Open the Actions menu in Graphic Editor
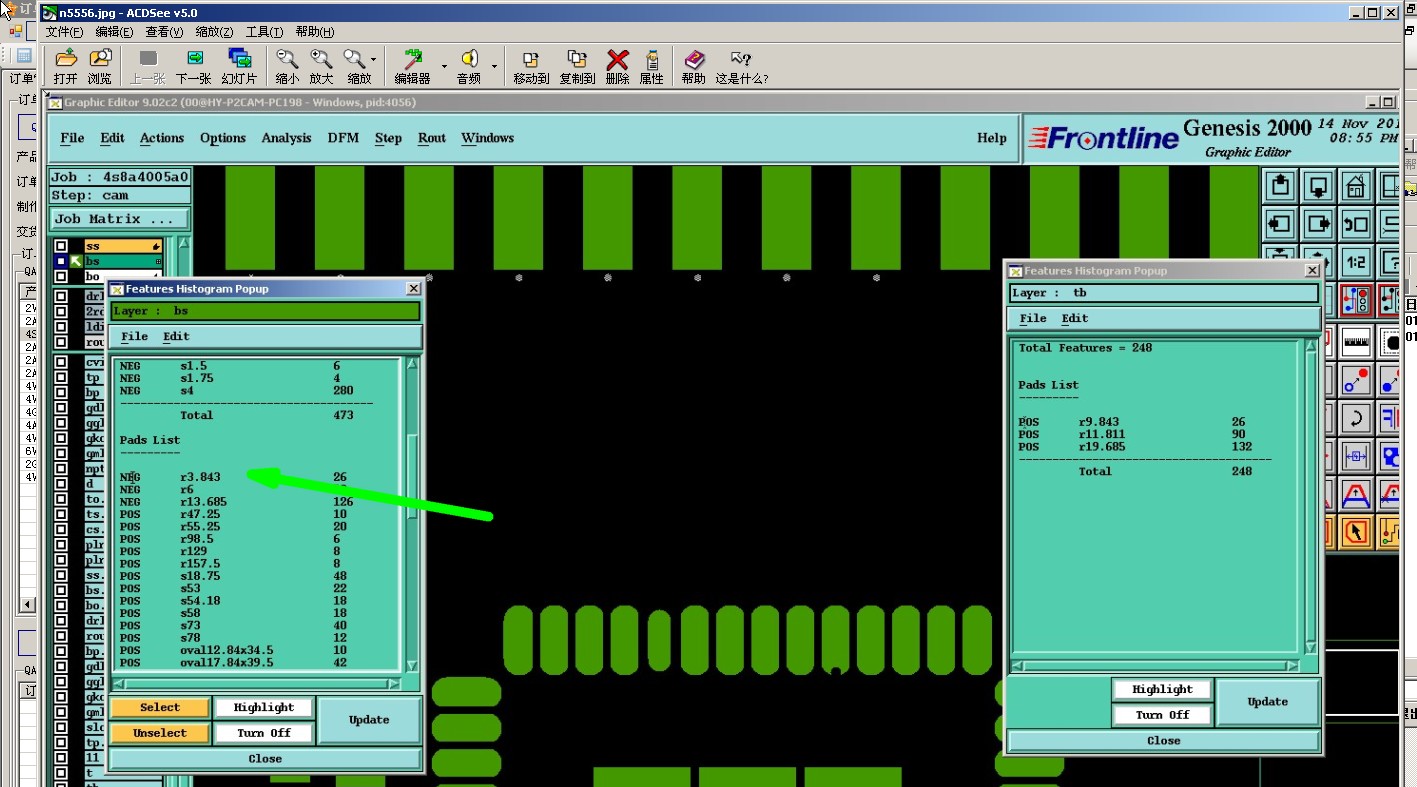The width and height of the screenshot is (1417, 787). point(162,138)
